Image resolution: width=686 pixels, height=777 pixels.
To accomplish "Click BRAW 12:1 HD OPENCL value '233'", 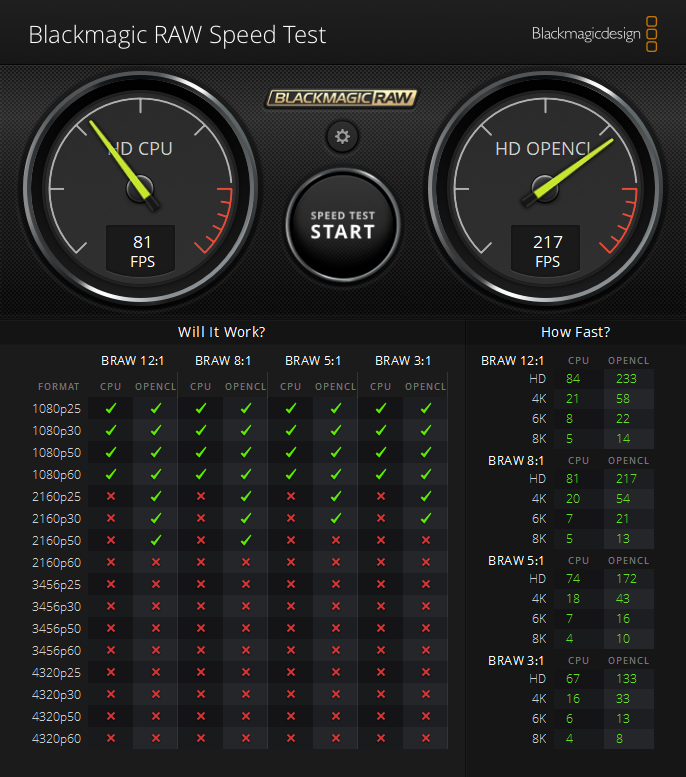I will (626, 379).
